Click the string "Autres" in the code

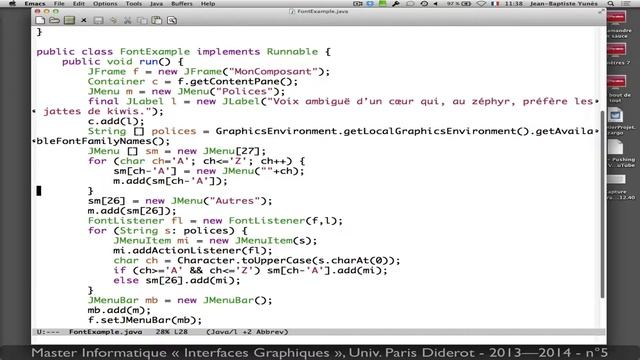(x=234, y=201)
